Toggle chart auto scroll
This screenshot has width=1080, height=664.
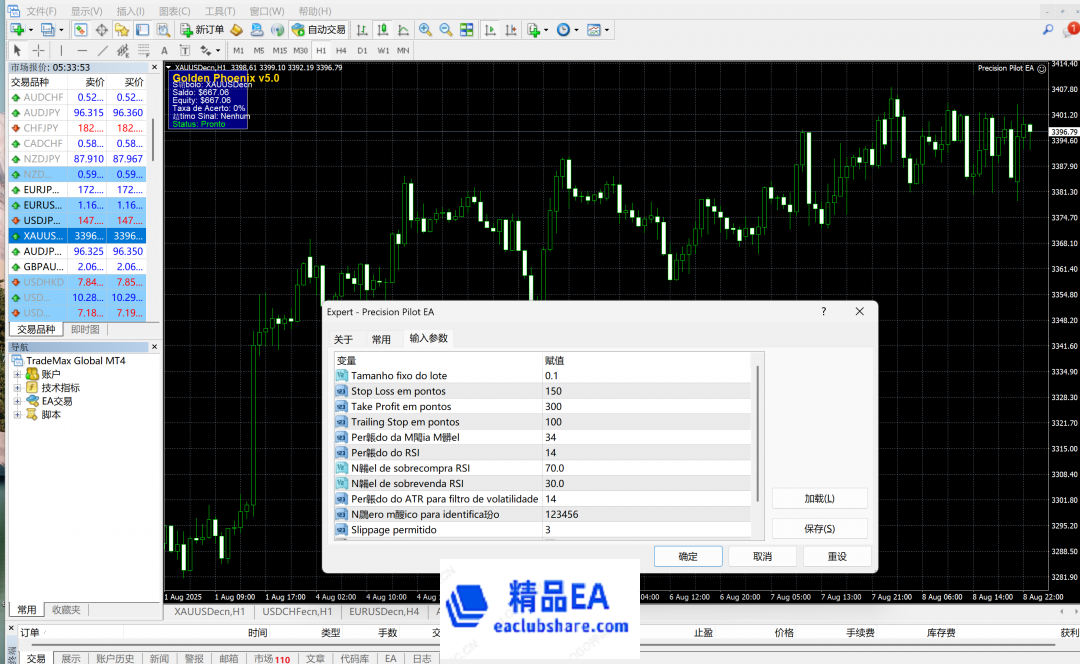click(x=490, y=30)
